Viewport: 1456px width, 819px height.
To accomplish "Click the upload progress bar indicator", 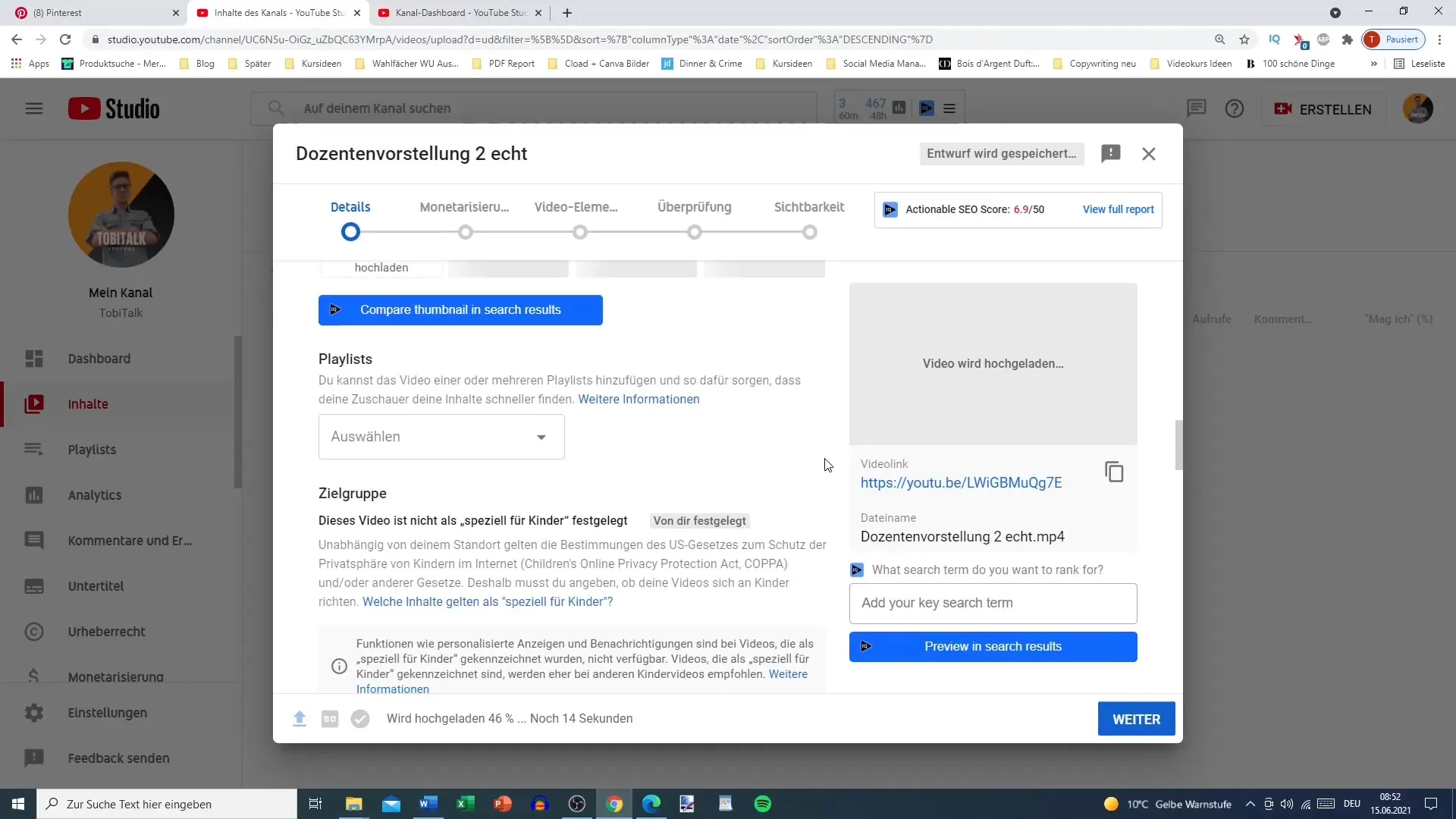I will click(x=299, y=718).
